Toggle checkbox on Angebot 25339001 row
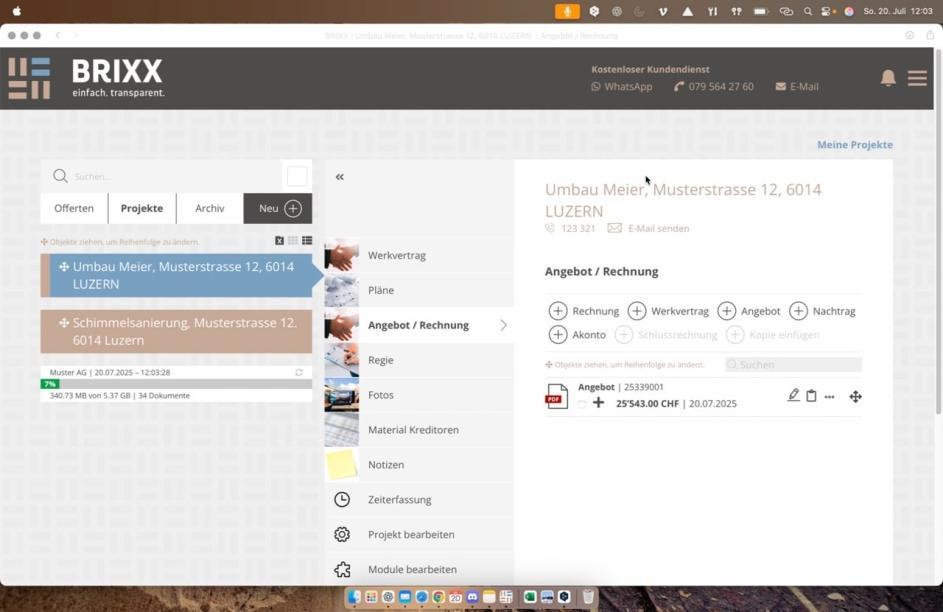The height and width of the screenshot is (612, 943). (582, 404)
